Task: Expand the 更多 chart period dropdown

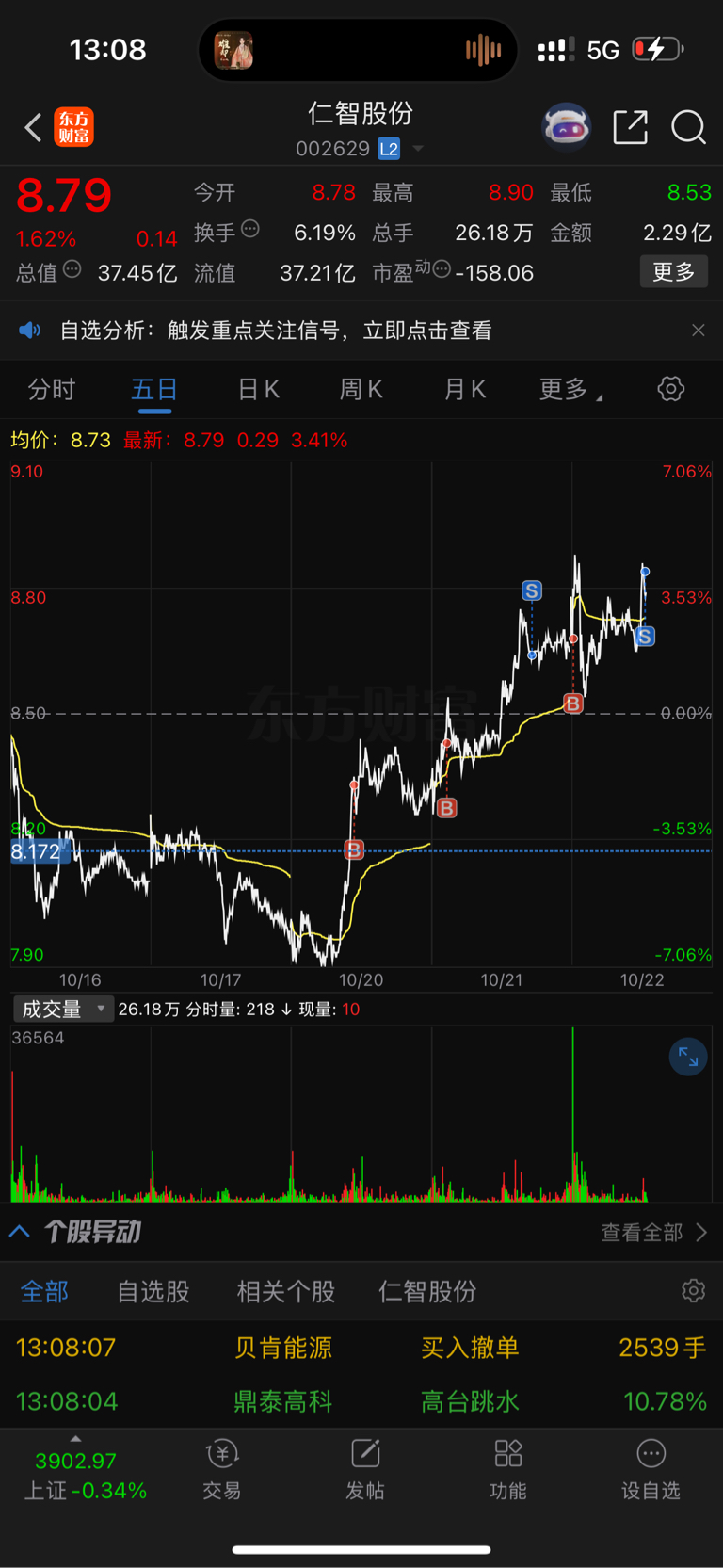Action: tap(570, 389)
